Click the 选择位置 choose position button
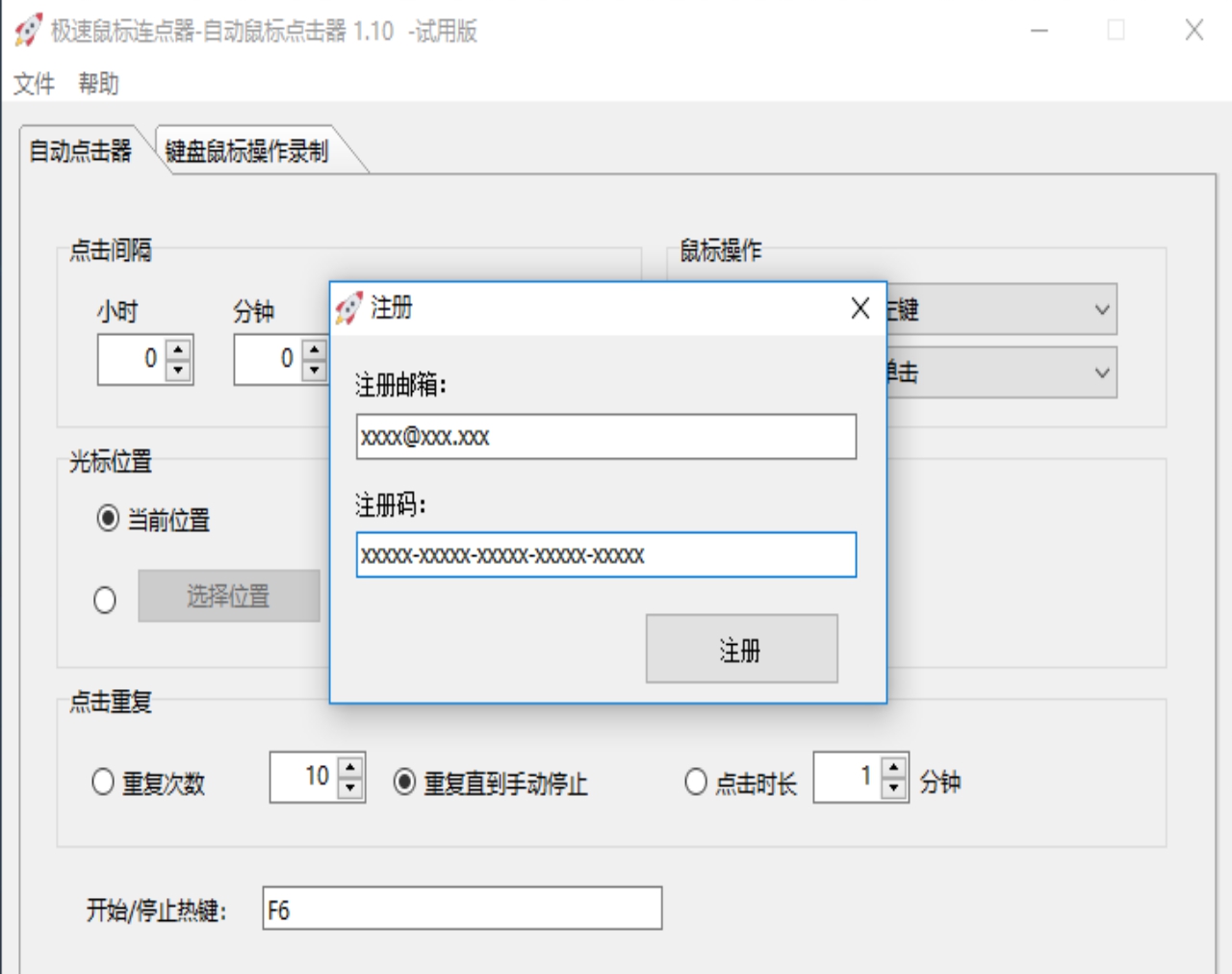The height and width of the screenshot is (974, 1232). tap(229, 597)
